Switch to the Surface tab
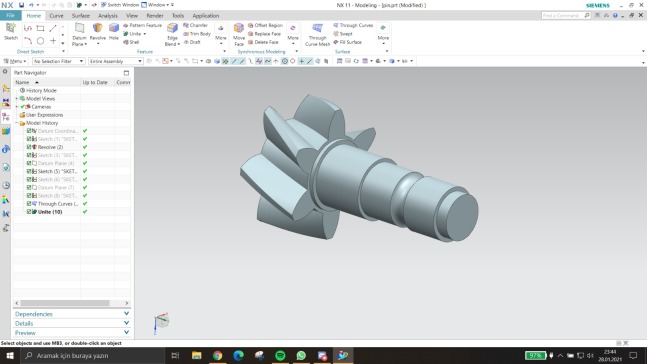Viewport: 647px width, 364px height. [x=80, y=16]
